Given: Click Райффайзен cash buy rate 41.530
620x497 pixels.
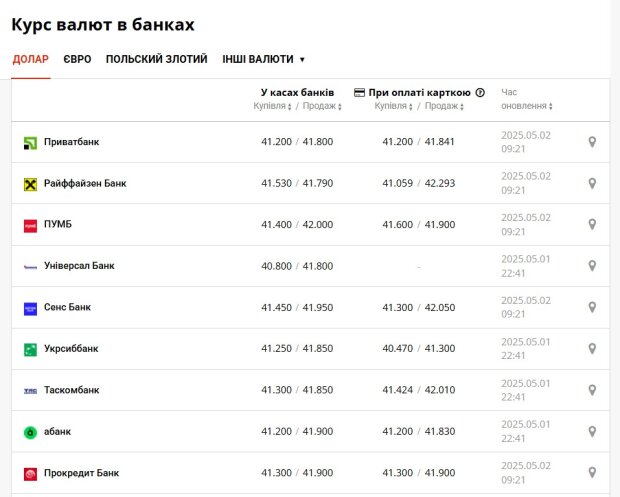Looking at the screenshot, I should pos(276,183).
